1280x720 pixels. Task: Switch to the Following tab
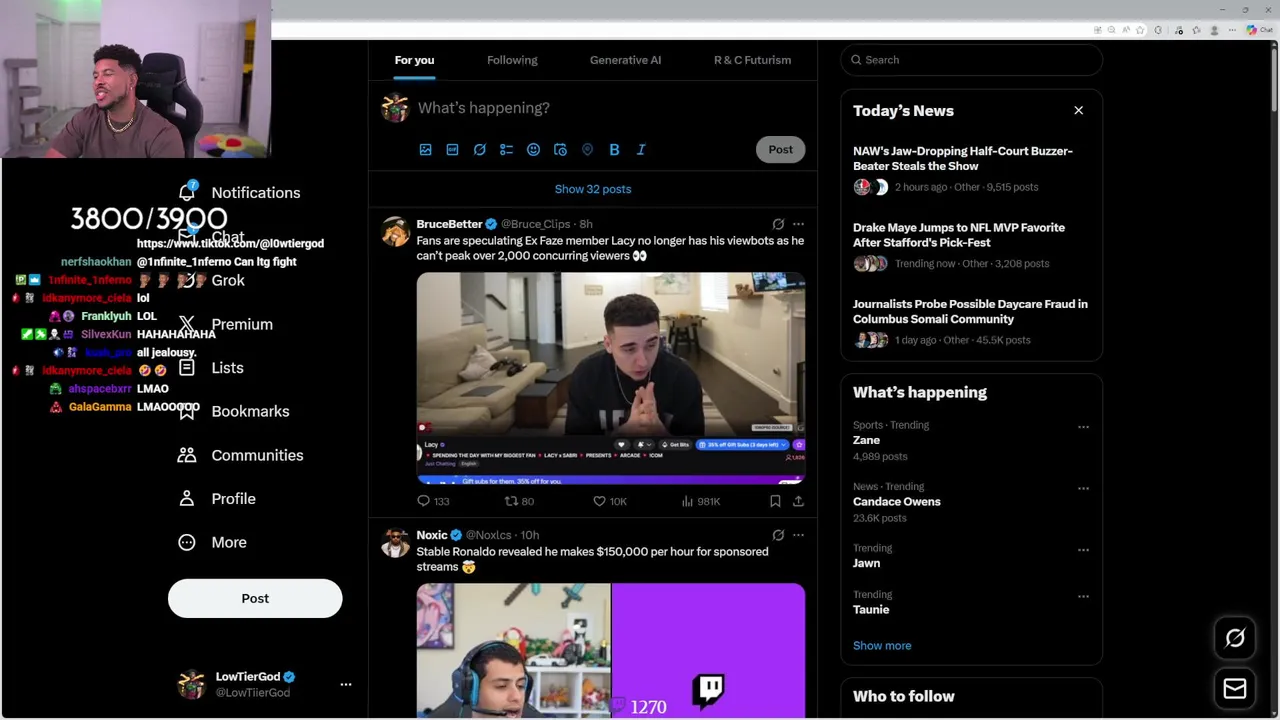pos(512,60)
